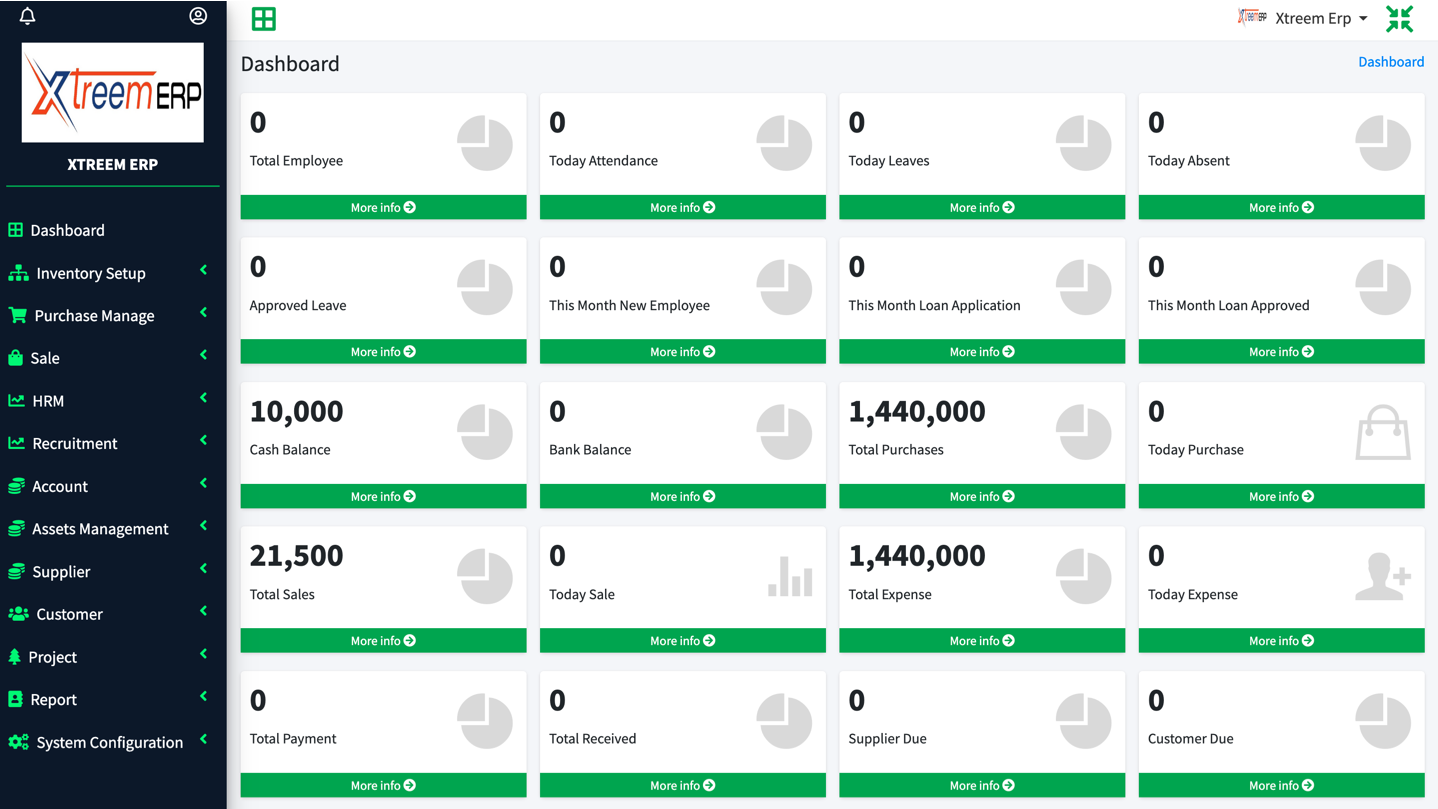
Task: Select the Report sidebar item
Action: (x=53, y=700)
